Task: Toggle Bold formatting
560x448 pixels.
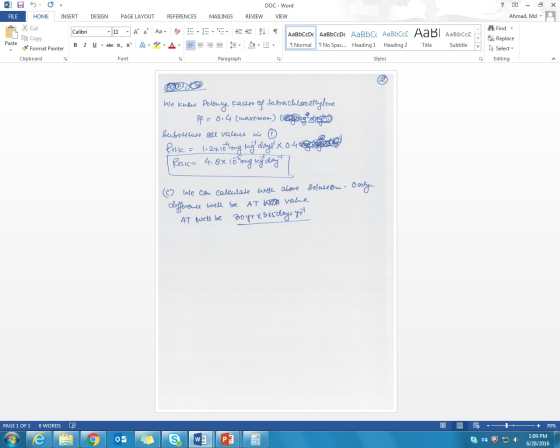Action: [x=75, y=45]
